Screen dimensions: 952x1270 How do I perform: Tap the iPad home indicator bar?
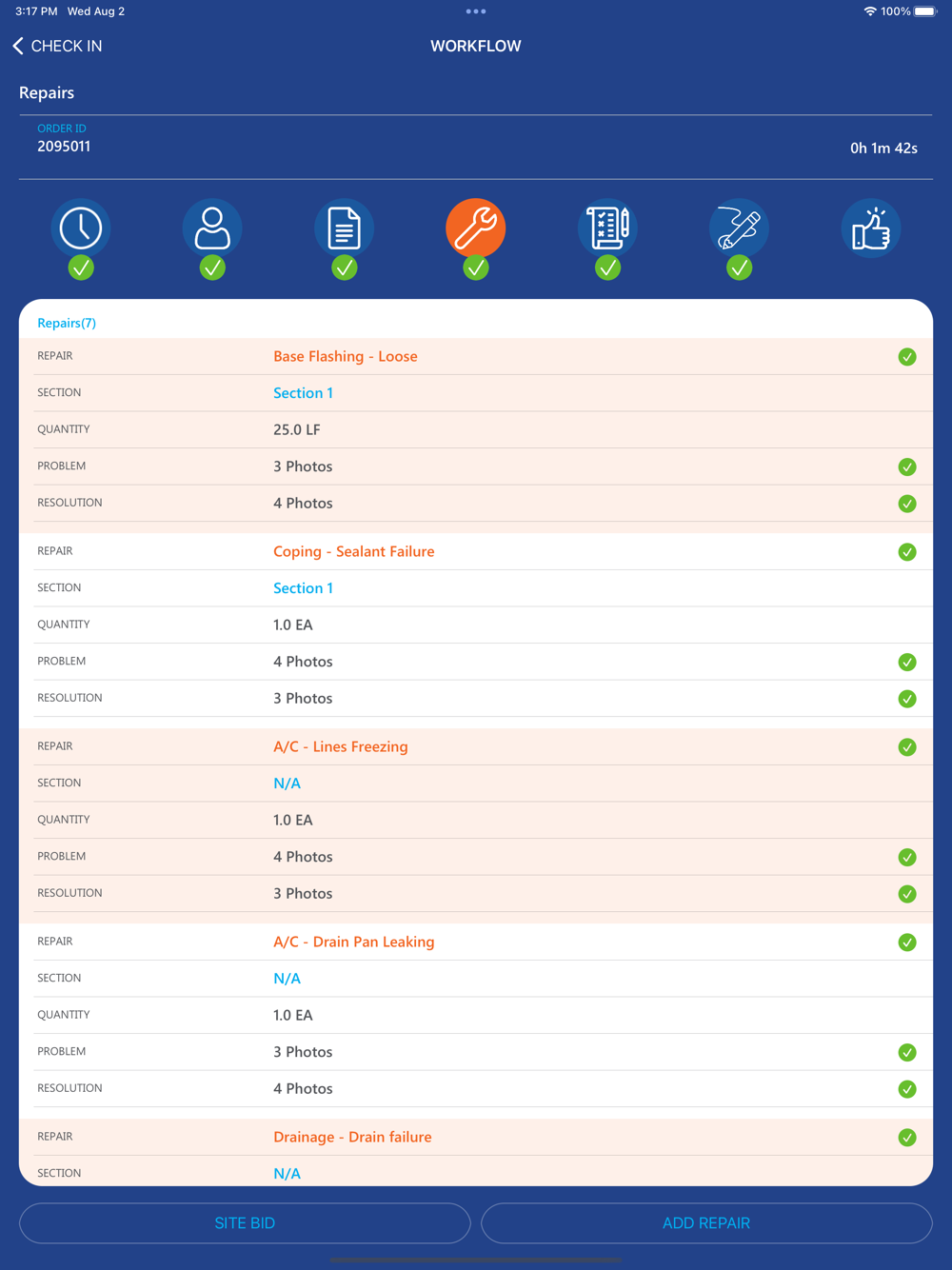(476, 1260)
